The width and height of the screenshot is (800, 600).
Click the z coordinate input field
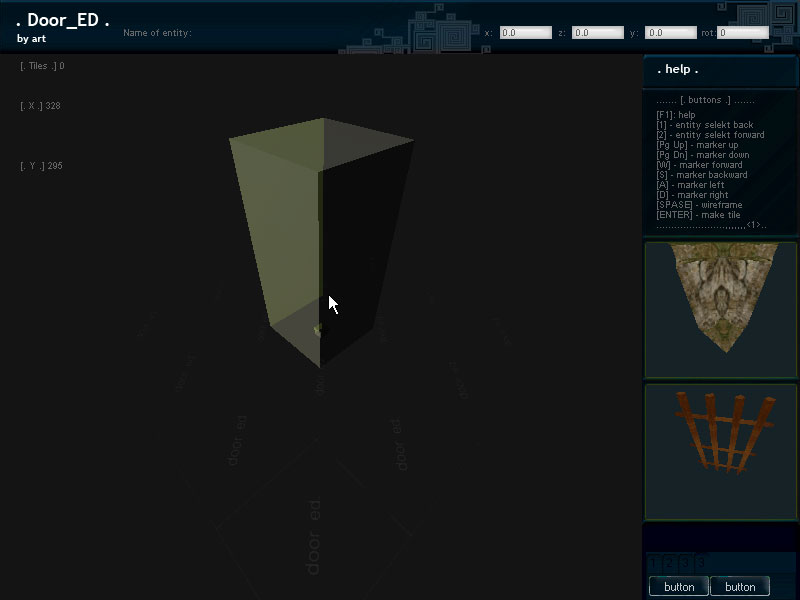pos(597,33)
